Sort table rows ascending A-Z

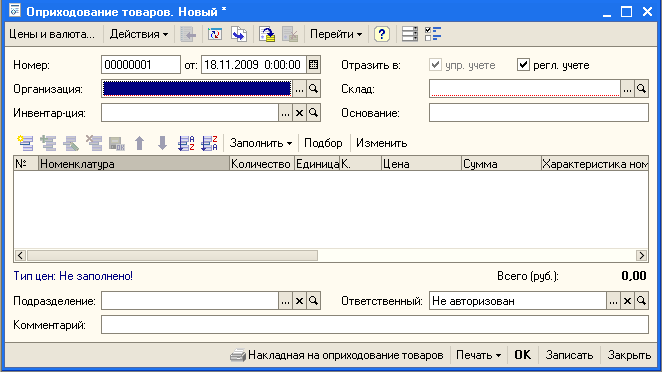186,143
